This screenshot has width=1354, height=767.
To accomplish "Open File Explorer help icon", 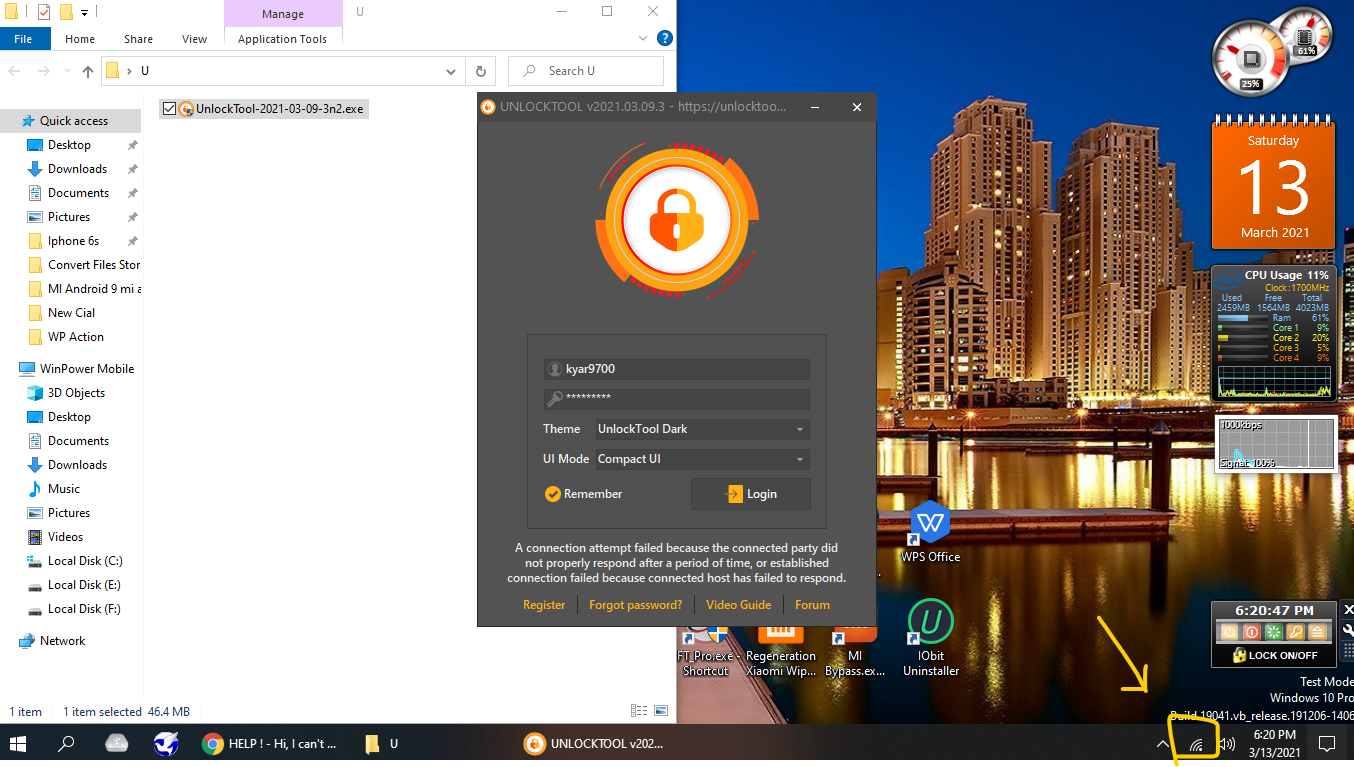I will [664, 38].
